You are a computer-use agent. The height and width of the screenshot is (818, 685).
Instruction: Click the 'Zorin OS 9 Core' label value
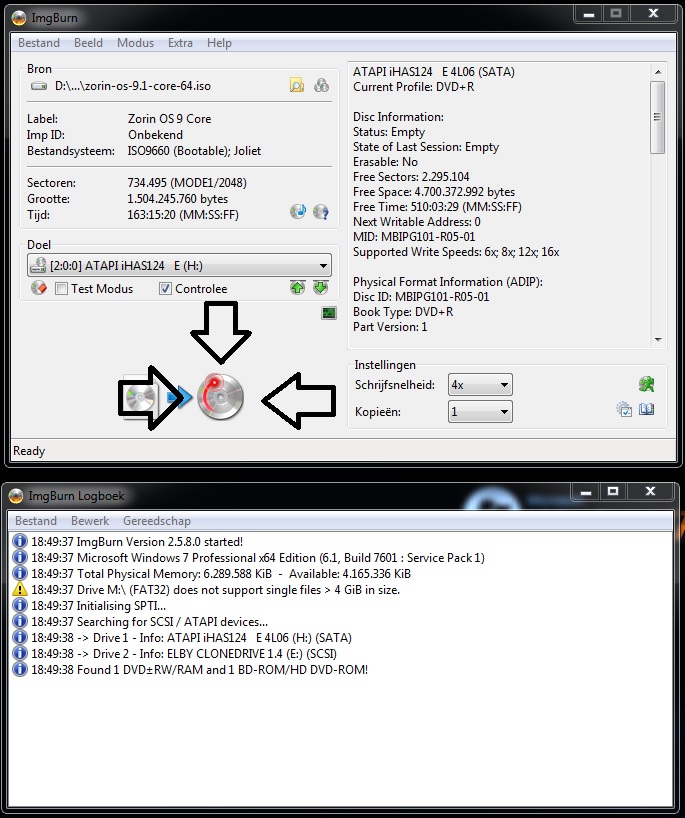point(170,118)
